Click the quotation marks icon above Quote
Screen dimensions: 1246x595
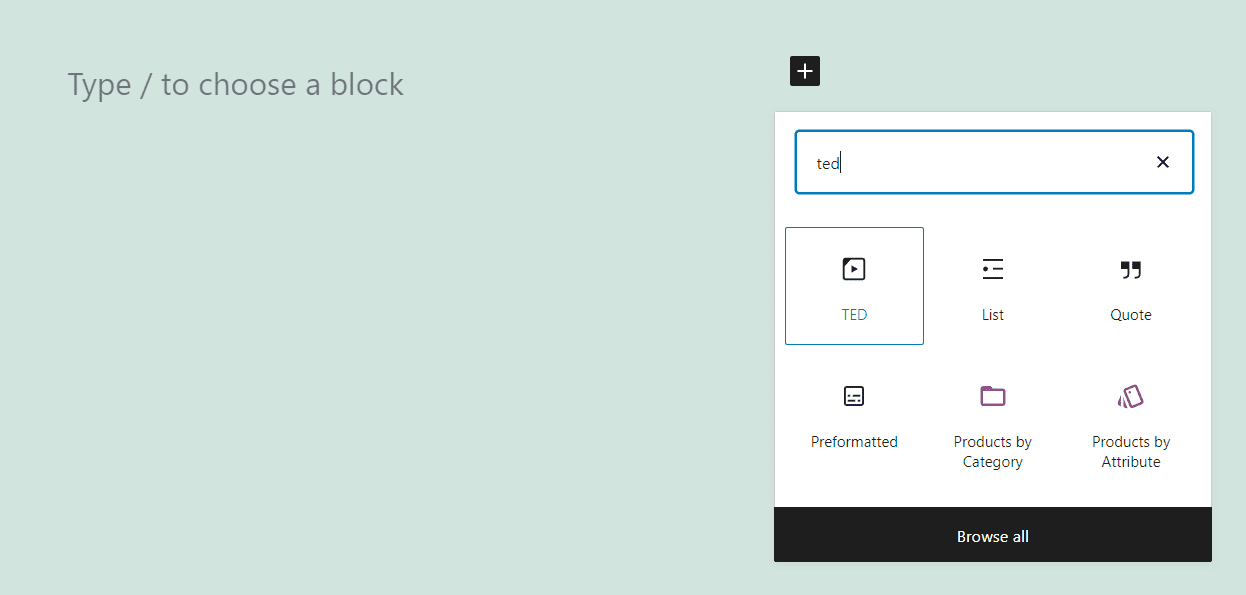coord(1130,269)
